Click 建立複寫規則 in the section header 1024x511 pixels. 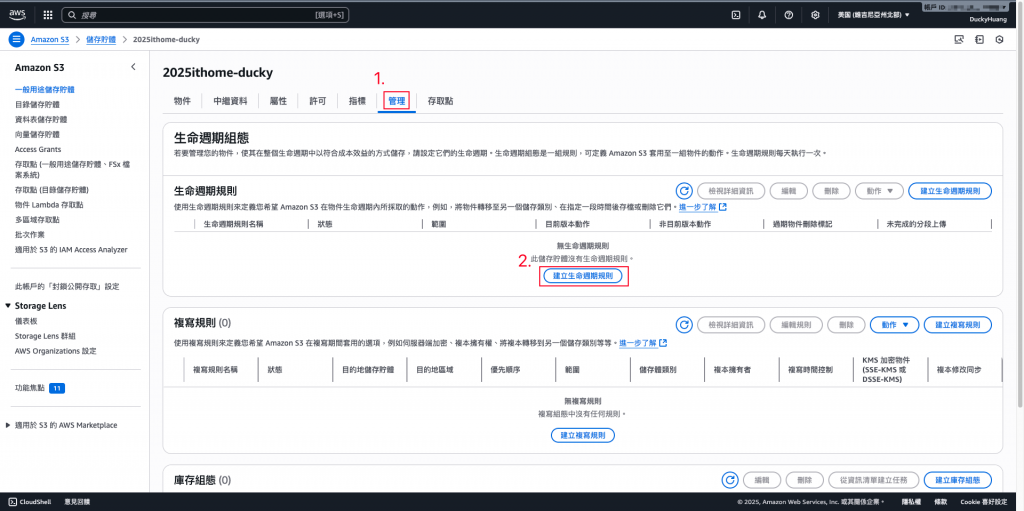tap(957, 324)
